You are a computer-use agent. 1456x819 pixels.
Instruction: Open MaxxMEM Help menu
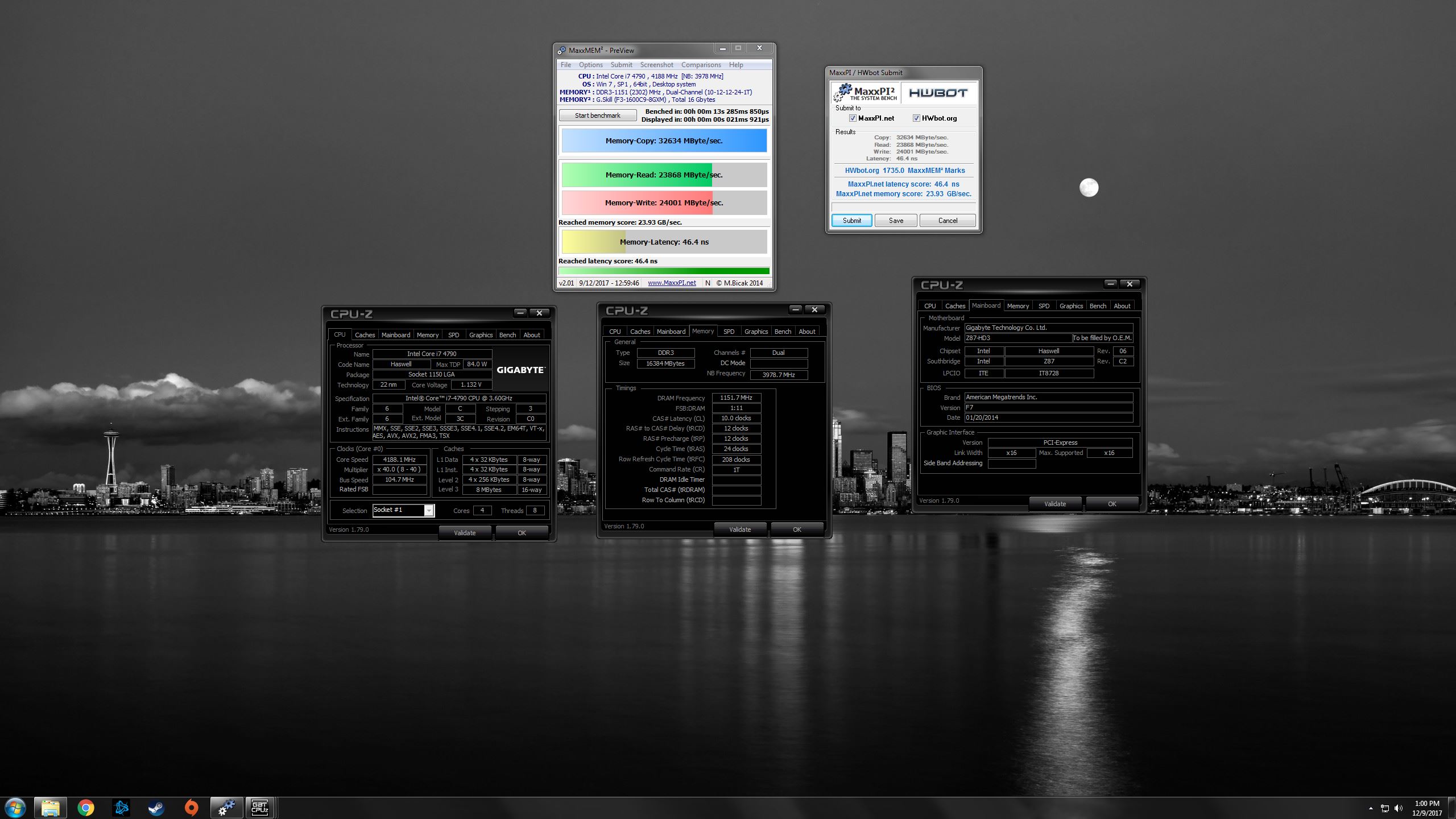(736, 65)
